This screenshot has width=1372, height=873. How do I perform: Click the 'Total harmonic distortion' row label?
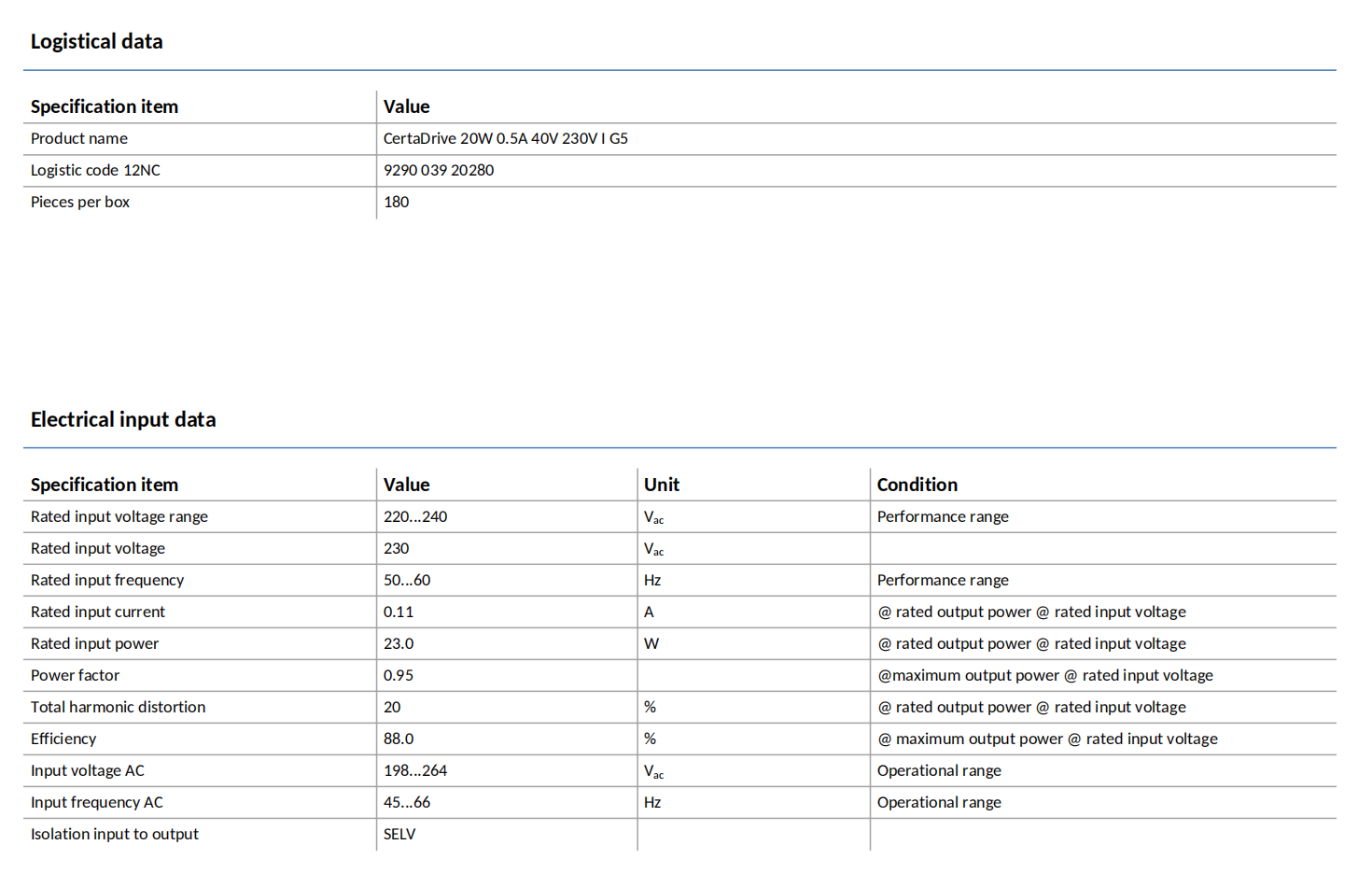point(118,707)
